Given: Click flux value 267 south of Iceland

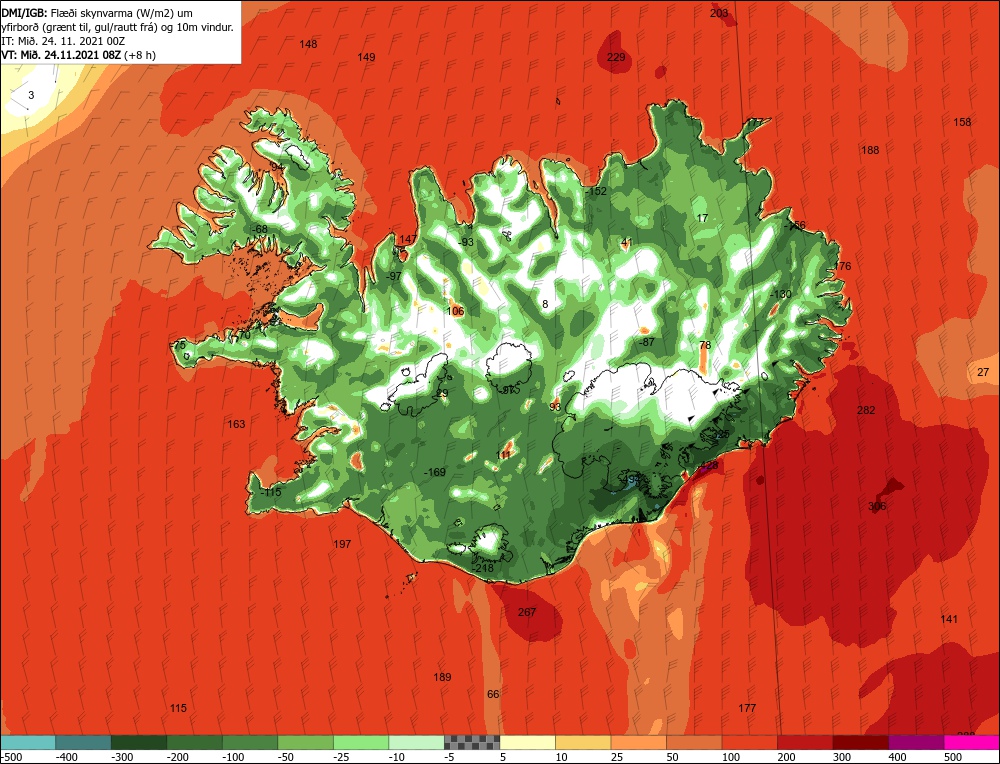Looking at the screenshot, I should [x=527, y=612].
